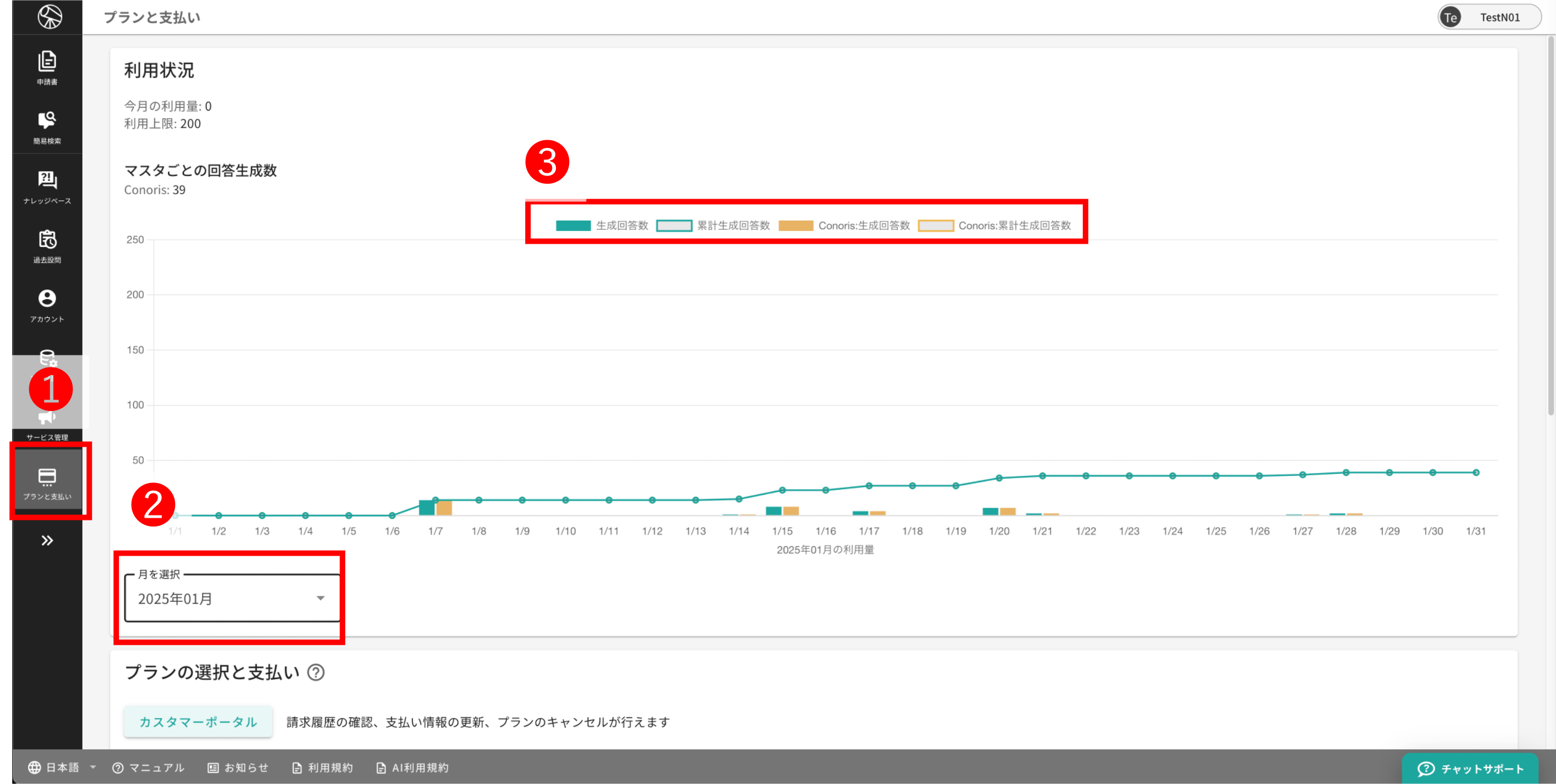The height and width of the screenshot is (784, 1556).
Task: Open the チャットサポート button
Action: point(1470,768)
